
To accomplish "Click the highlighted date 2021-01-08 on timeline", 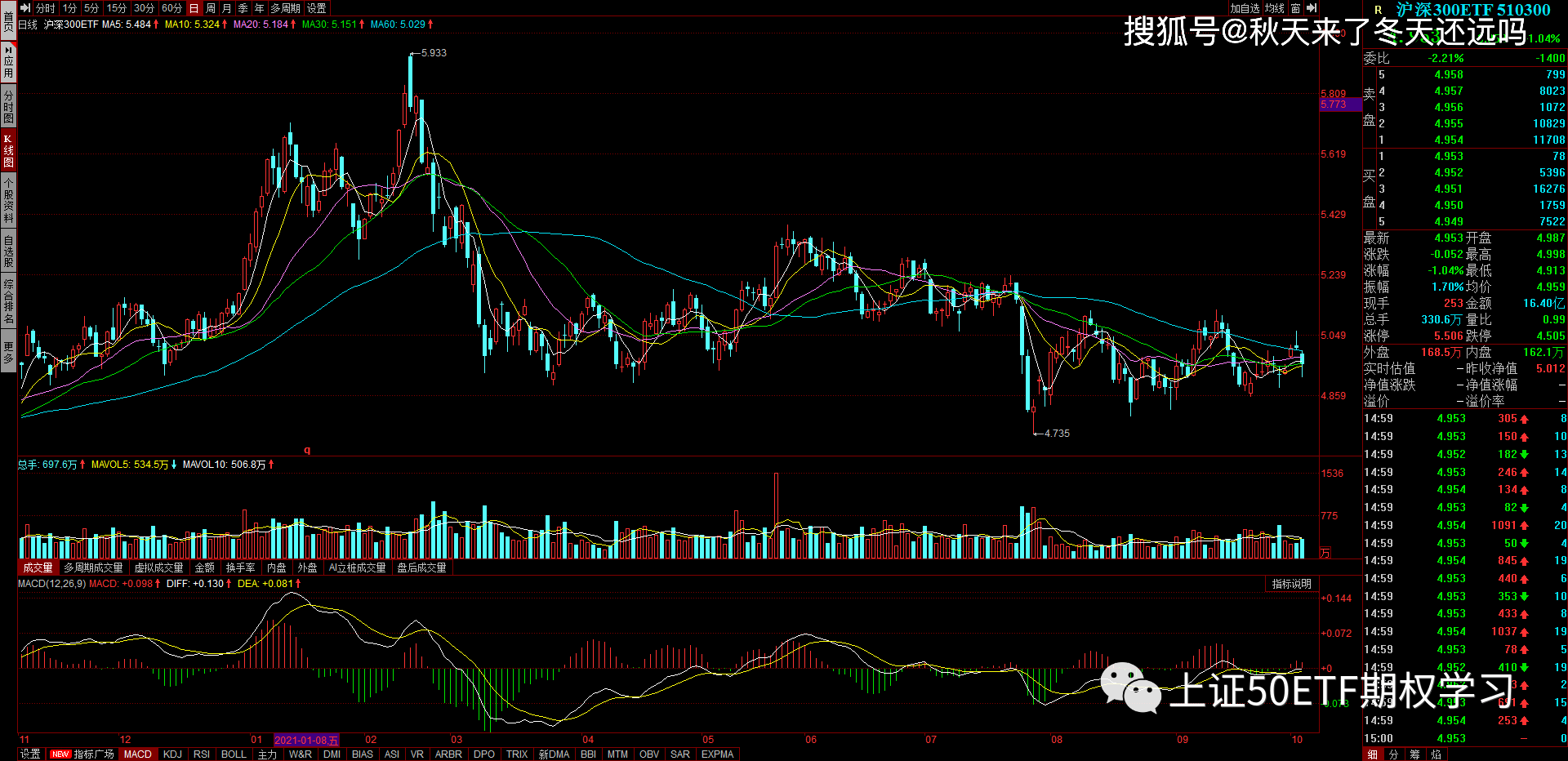I will click(305, 740).
